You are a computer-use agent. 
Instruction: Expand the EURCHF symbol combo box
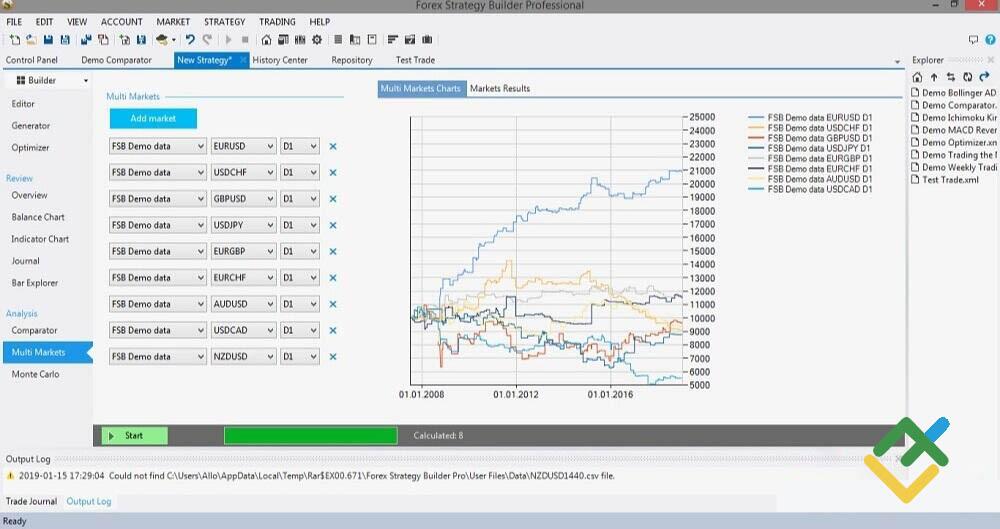pyautogui.click(x=243, y=278)
